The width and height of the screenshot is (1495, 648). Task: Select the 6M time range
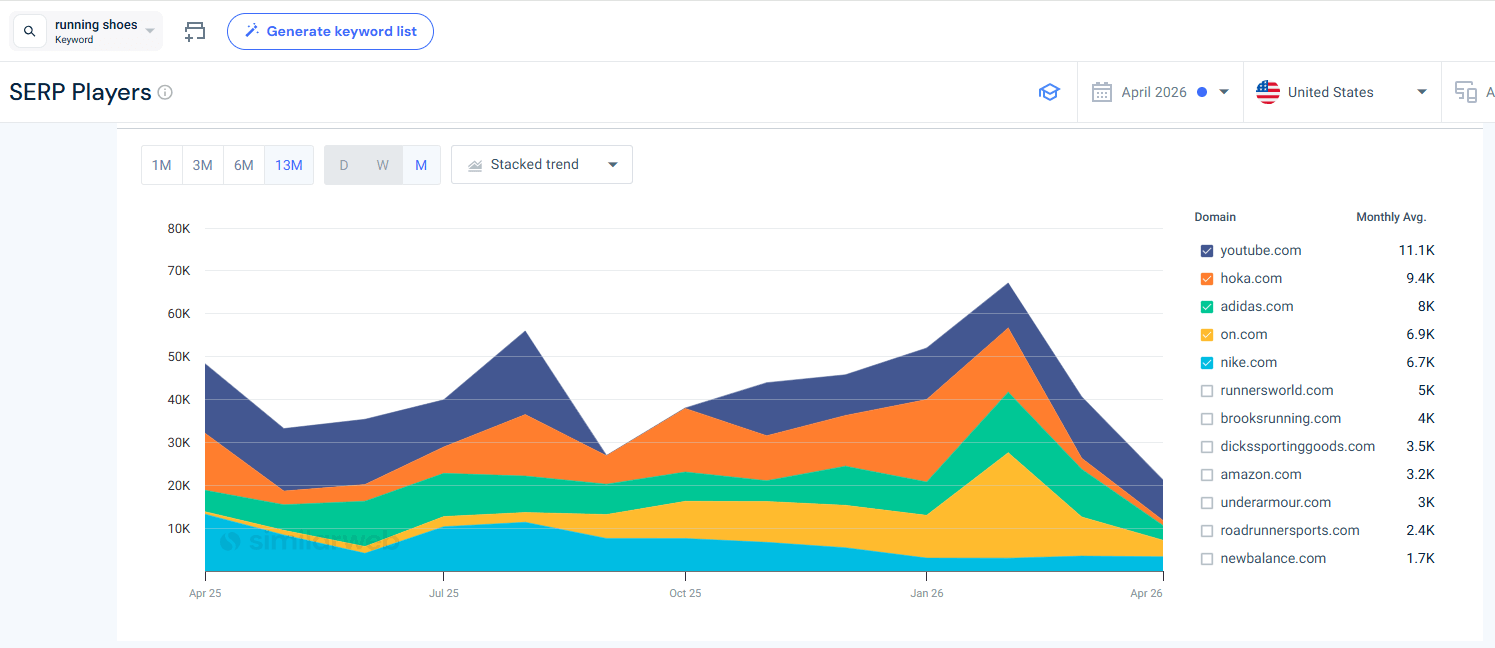(x=244, y=165)
